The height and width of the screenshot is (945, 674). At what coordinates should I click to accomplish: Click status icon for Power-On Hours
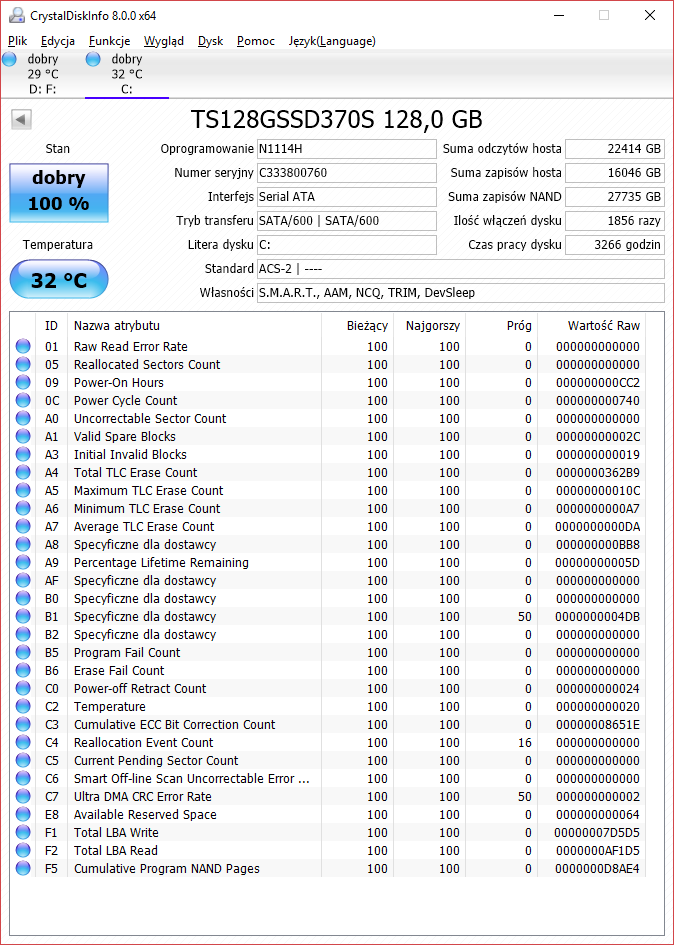click(x=23, y=383)
